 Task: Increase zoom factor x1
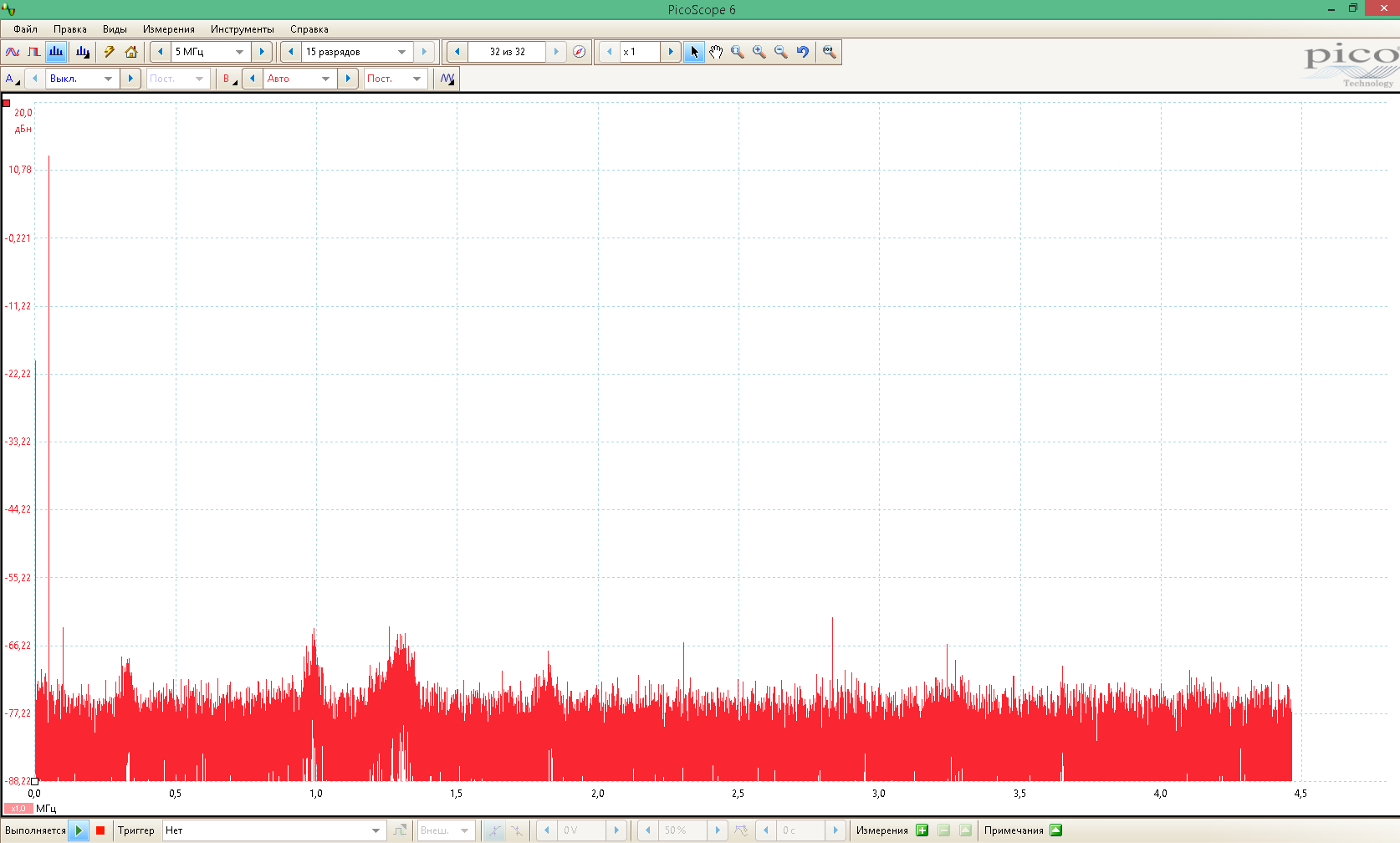click(671, 52)
